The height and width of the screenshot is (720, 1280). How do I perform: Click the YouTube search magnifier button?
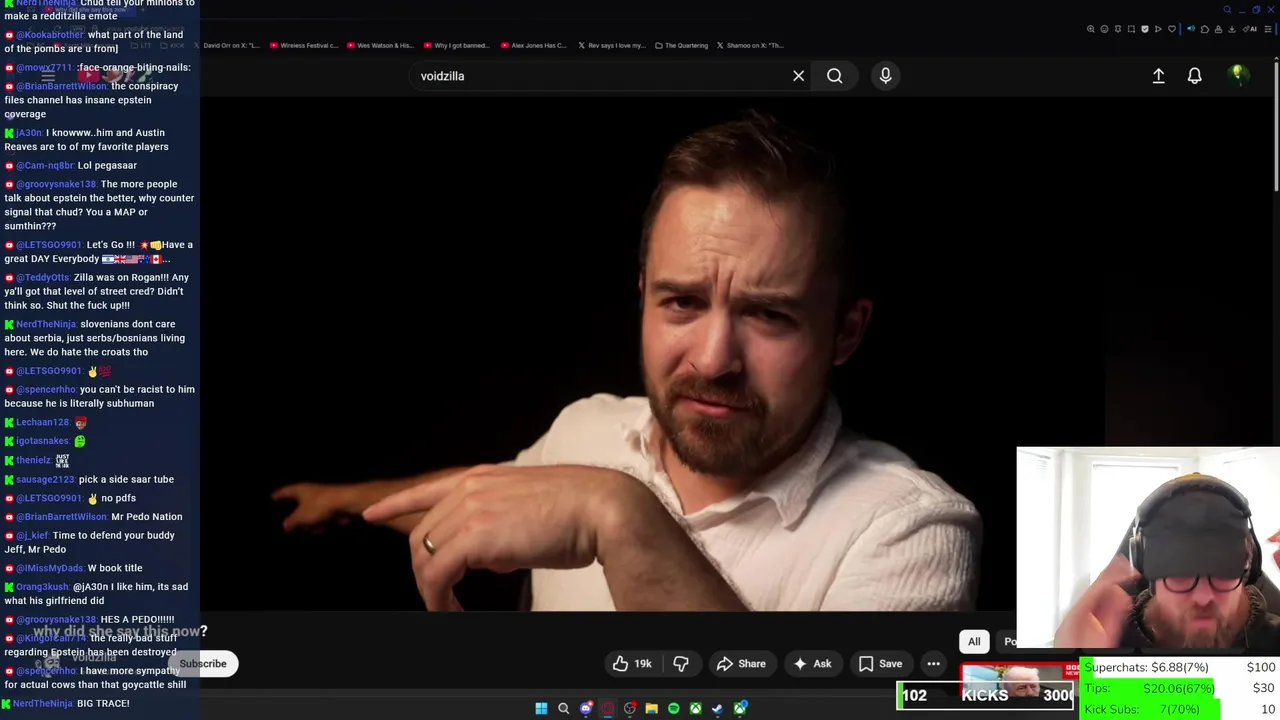[834, 76]
